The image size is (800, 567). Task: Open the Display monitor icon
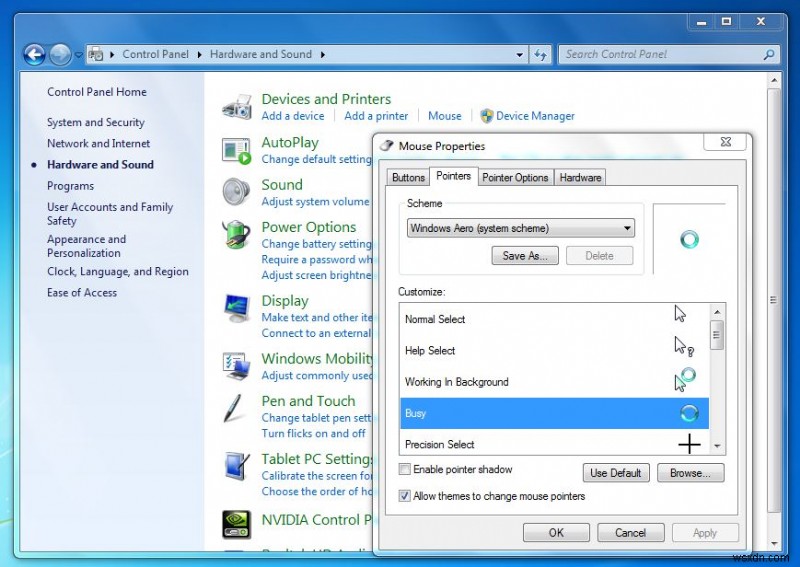click(x=237, y=308)
